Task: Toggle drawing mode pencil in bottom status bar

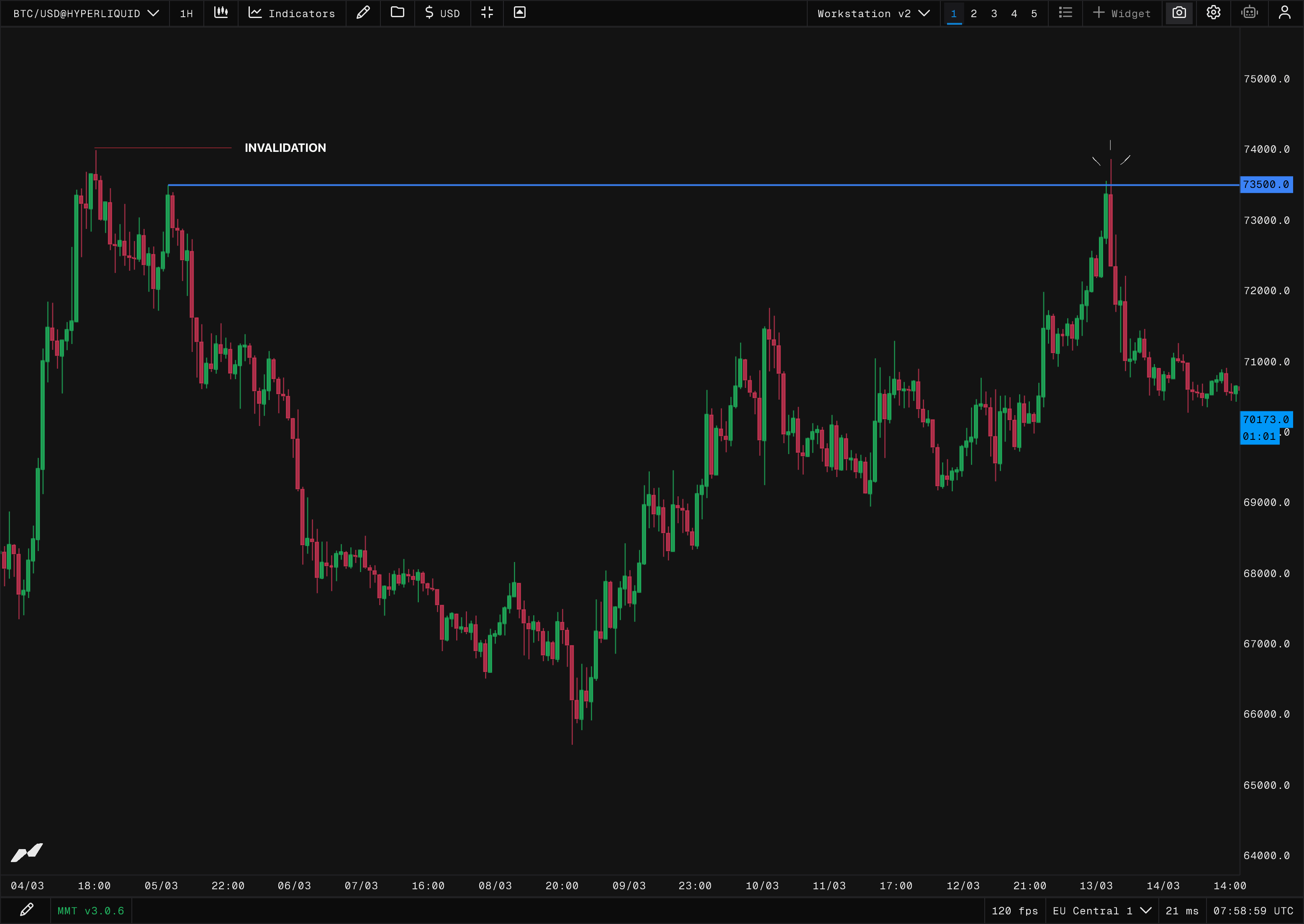Action: point(26,910)
